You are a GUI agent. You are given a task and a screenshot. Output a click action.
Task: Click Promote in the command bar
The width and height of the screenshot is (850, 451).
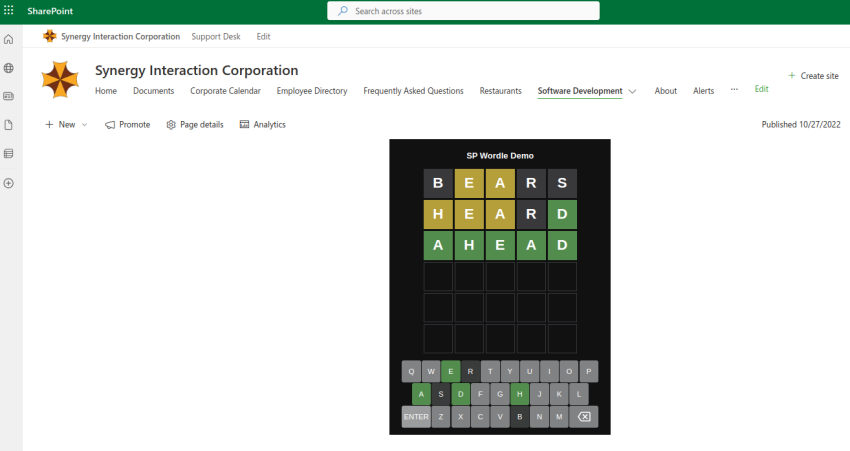(128, 125)
